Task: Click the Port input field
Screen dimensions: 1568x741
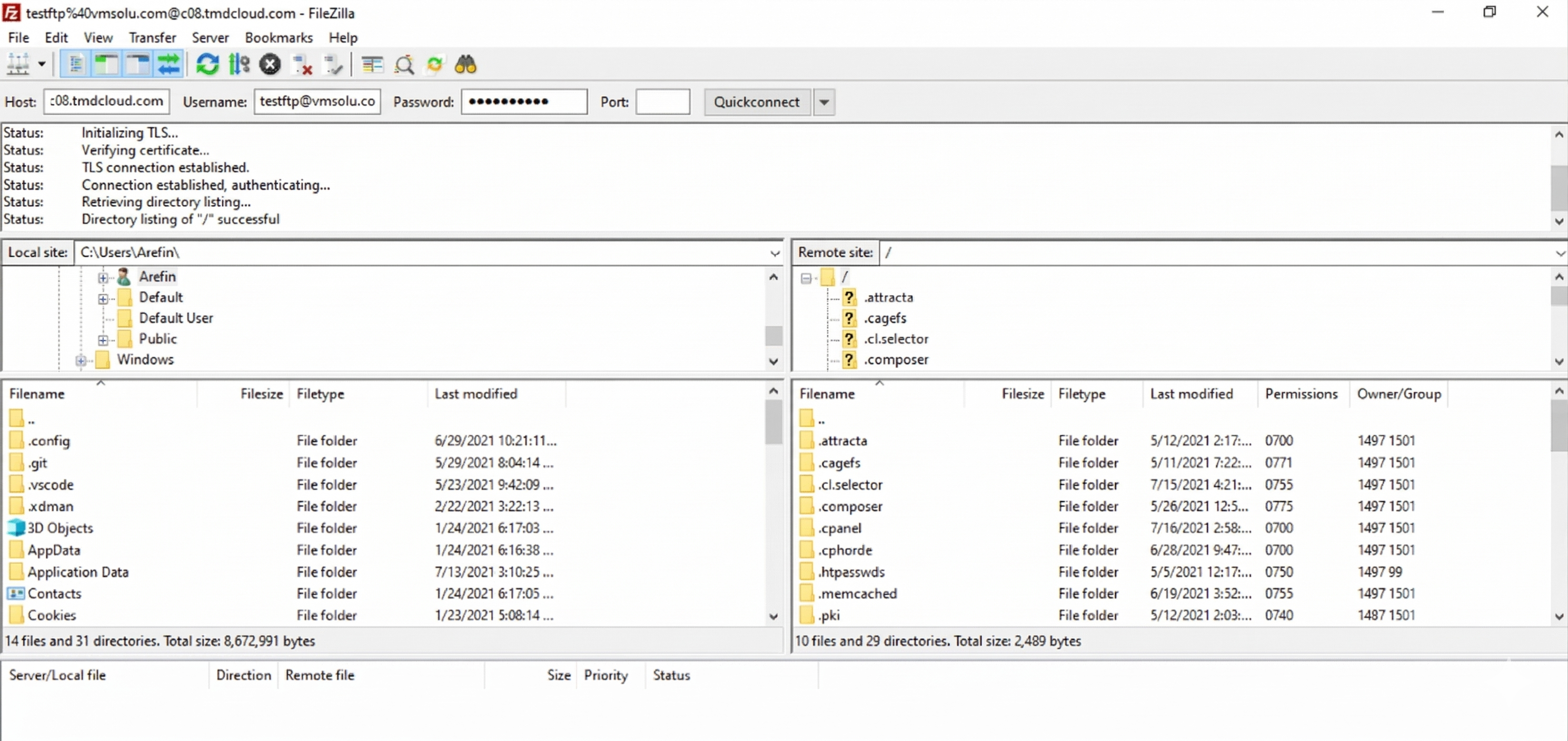Action: pos(663,101)
